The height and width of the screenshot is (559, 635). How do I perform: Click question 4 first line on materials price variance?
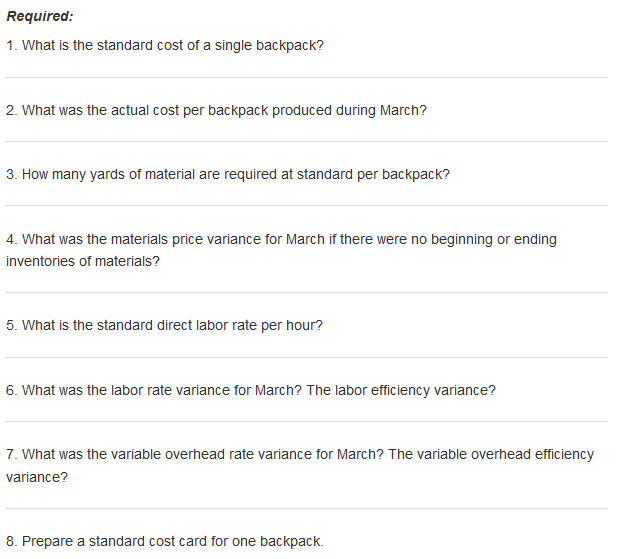pyautogui.click(x=281, y=239)
